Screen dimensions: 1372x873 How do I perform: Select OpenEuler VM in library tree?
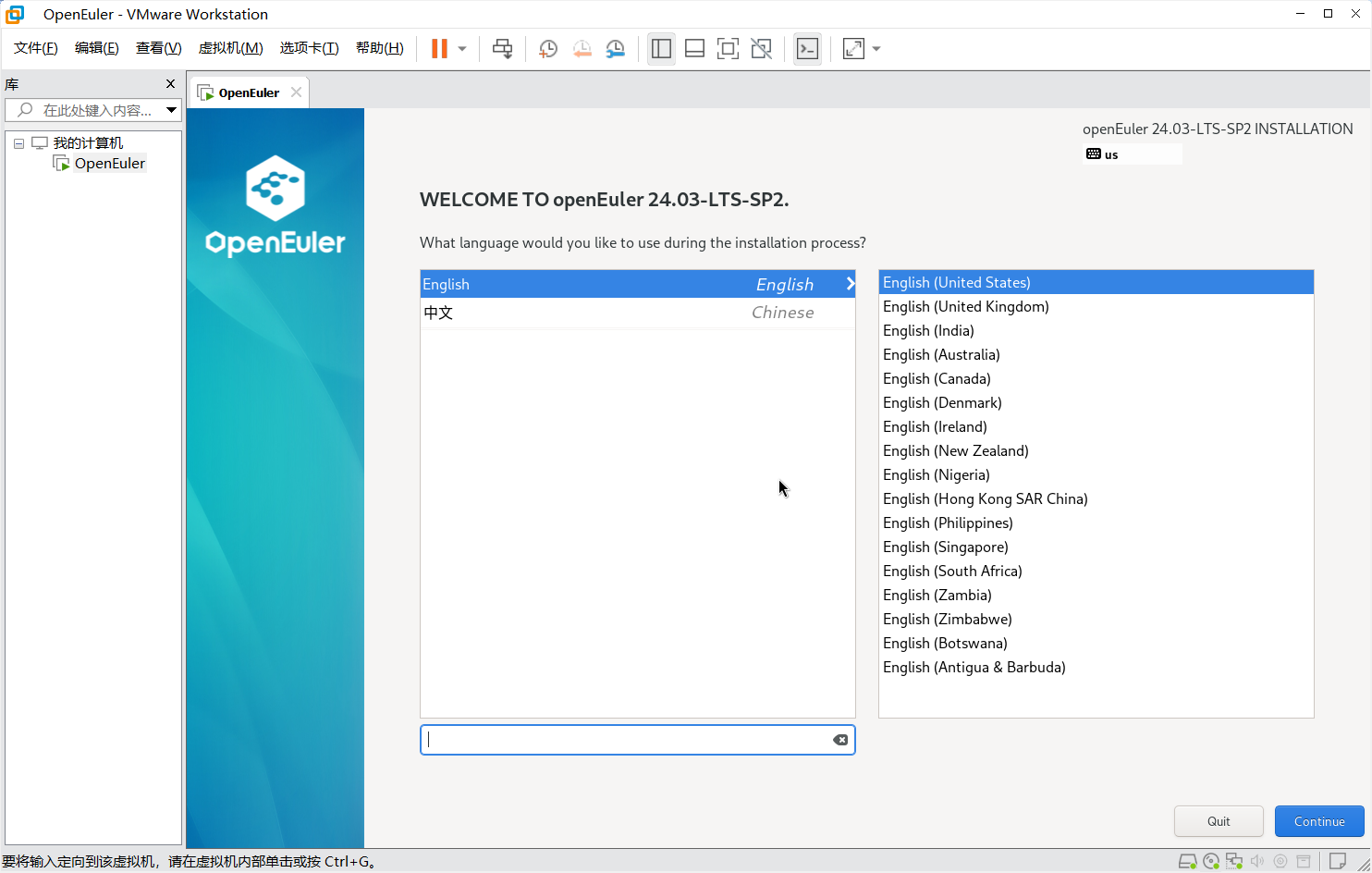(109, 164)
